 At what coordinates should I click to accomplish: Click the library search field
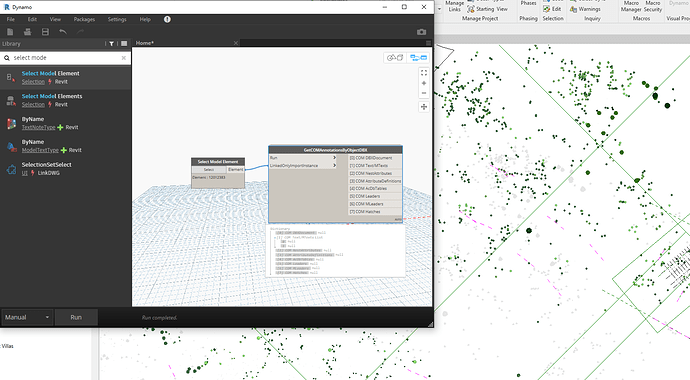point(66,58)
